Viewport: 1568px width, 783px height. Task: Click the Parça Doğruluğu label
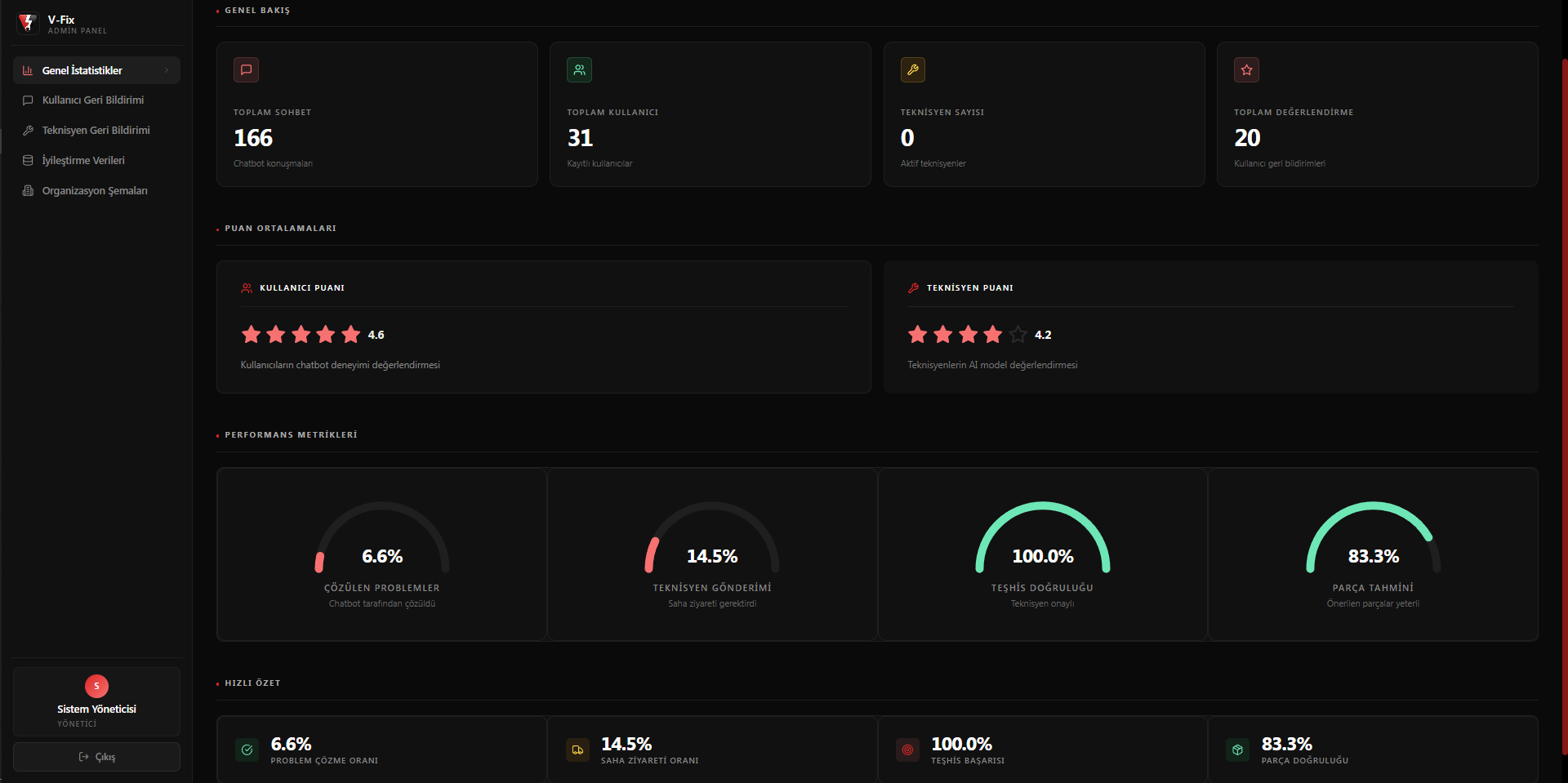click(x=1305, y=761)
